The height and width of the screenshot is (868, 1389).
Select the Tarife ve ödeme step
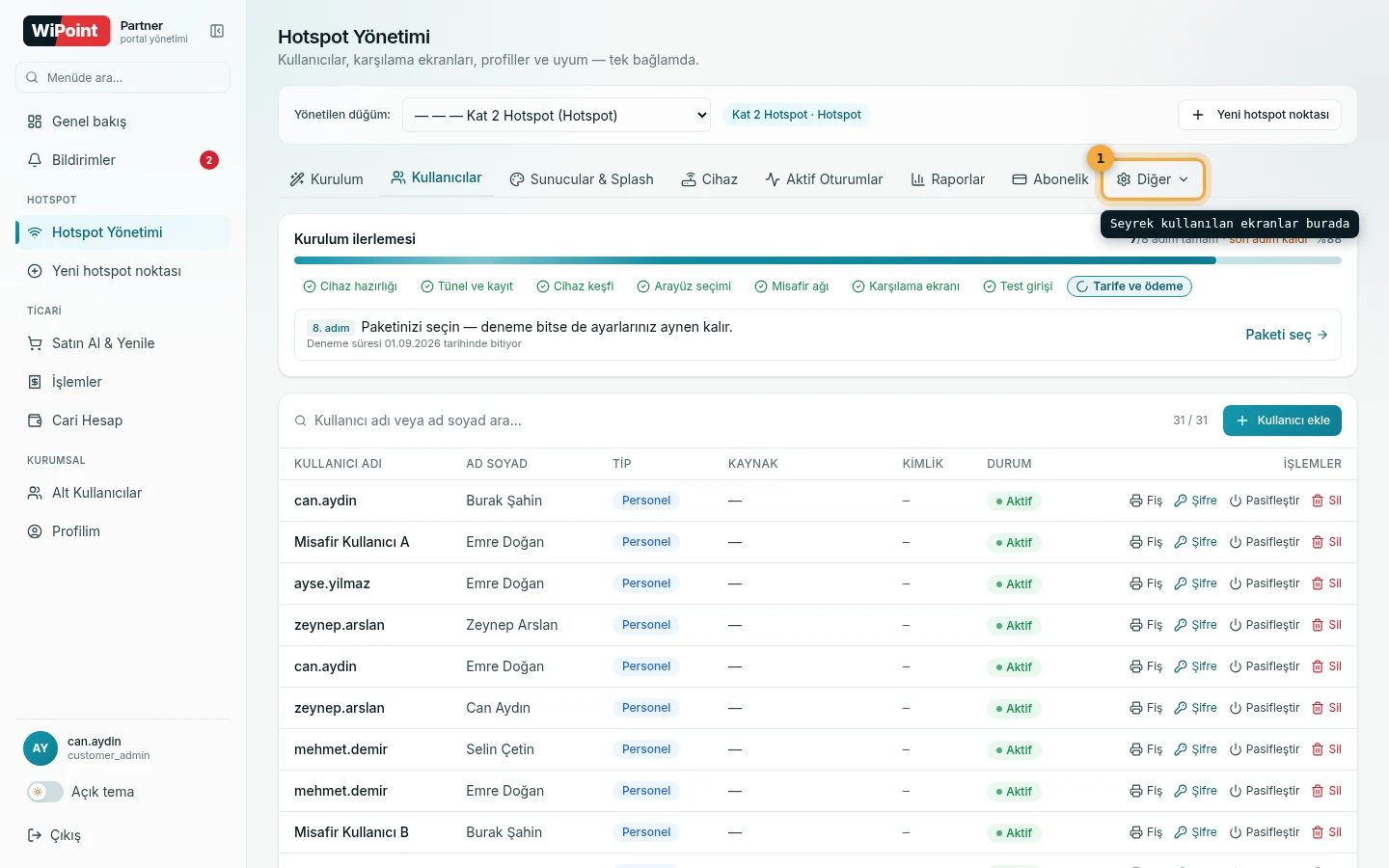pos(1130,286)
